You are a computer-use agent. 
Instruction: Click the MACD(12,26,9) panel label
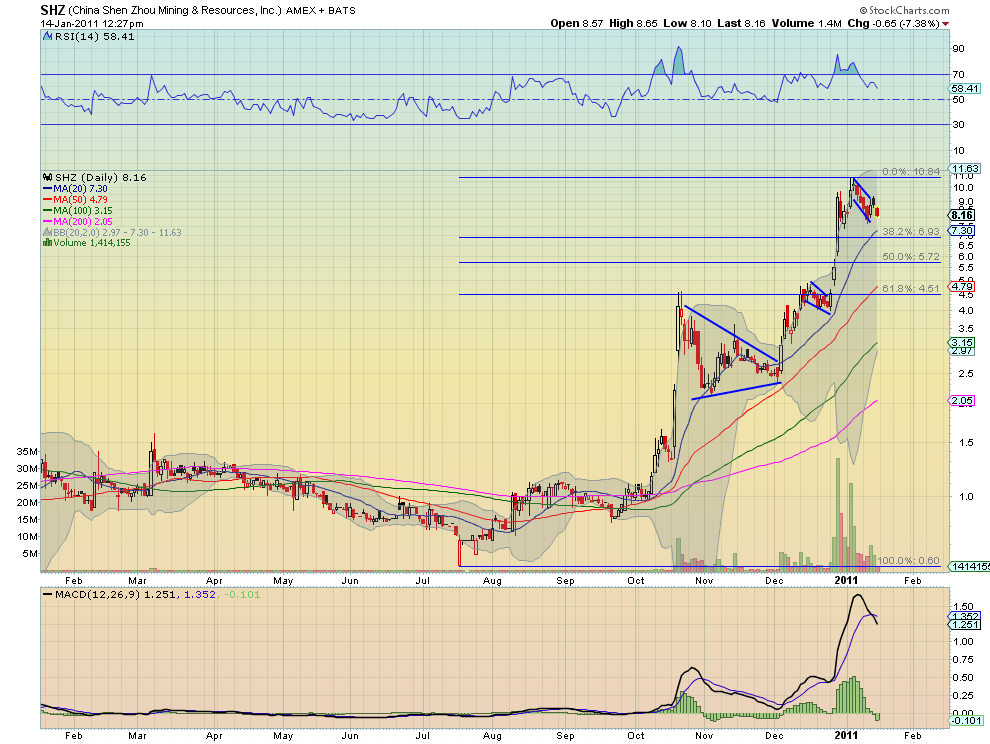[98, 594]
